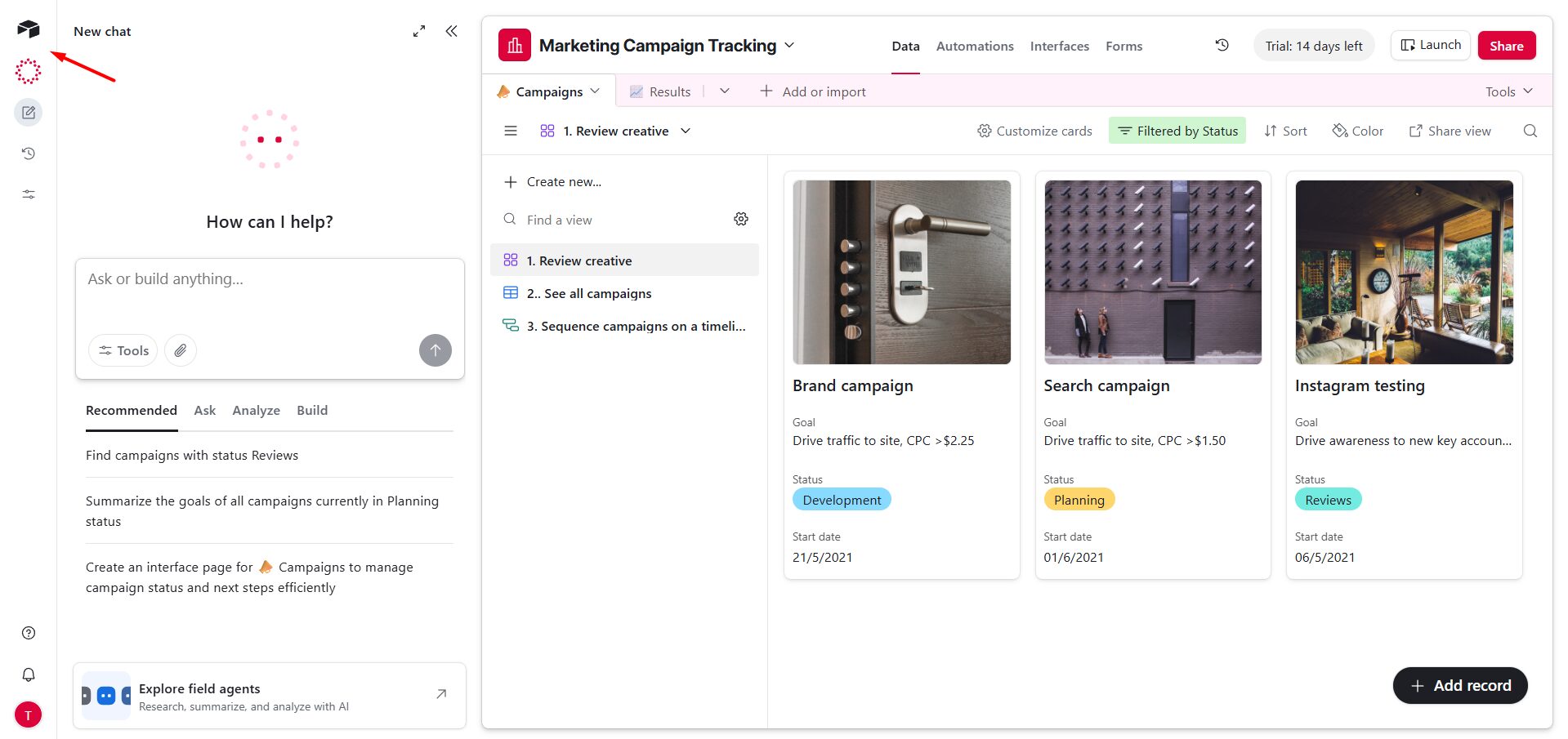Open chat history in left sidebar
This screenshot has width=1568, height=739.
(29, 154)
